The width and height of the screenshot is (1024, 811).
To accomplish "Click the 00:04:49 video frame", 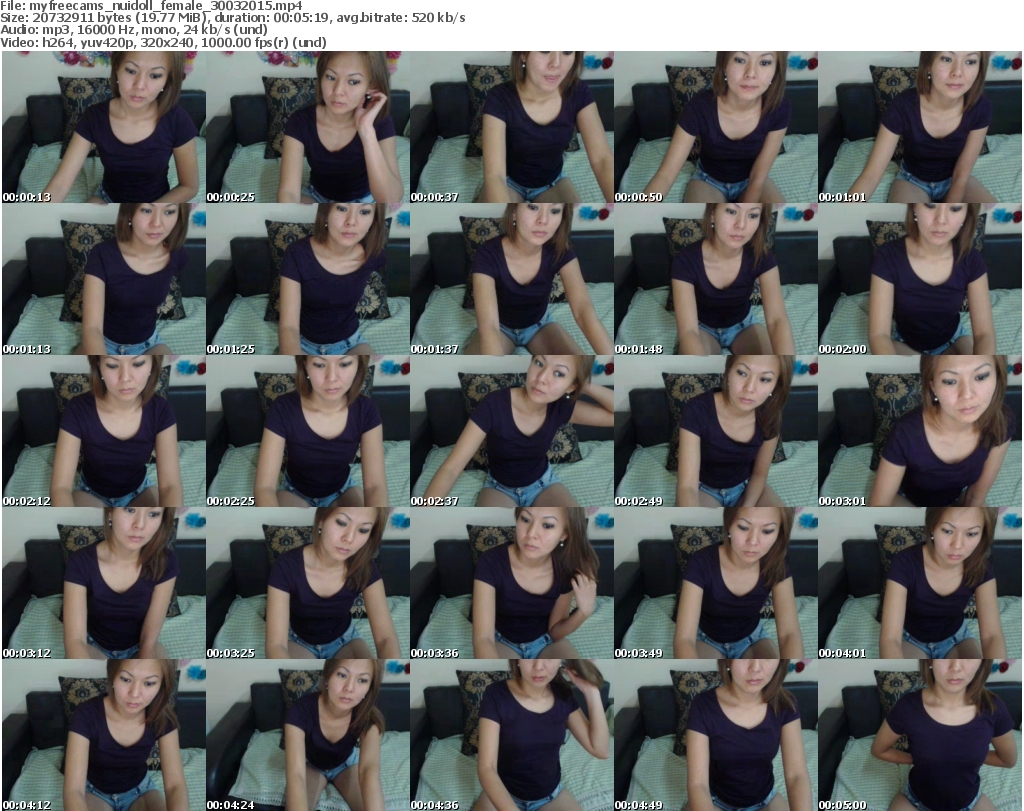I will pos(716,735).
